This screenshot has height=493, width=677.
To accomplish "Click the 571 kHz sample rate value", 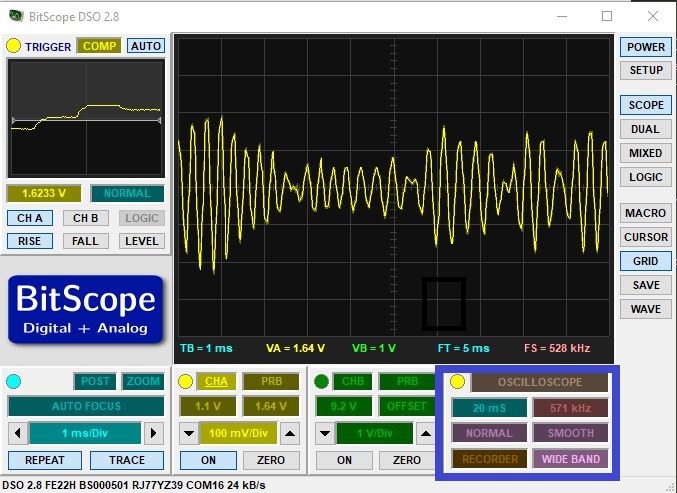I will click(x=570, y=408).
